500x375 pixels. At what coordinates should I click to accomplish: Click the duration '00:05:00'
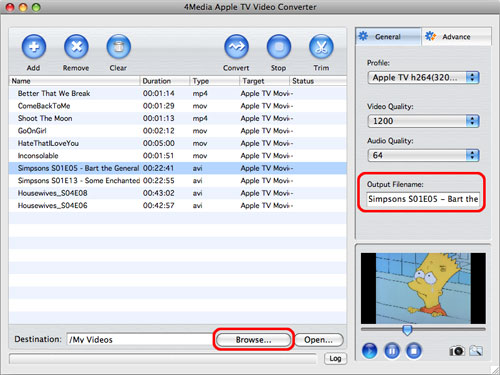pyautogui.click(x=159, y=143)
